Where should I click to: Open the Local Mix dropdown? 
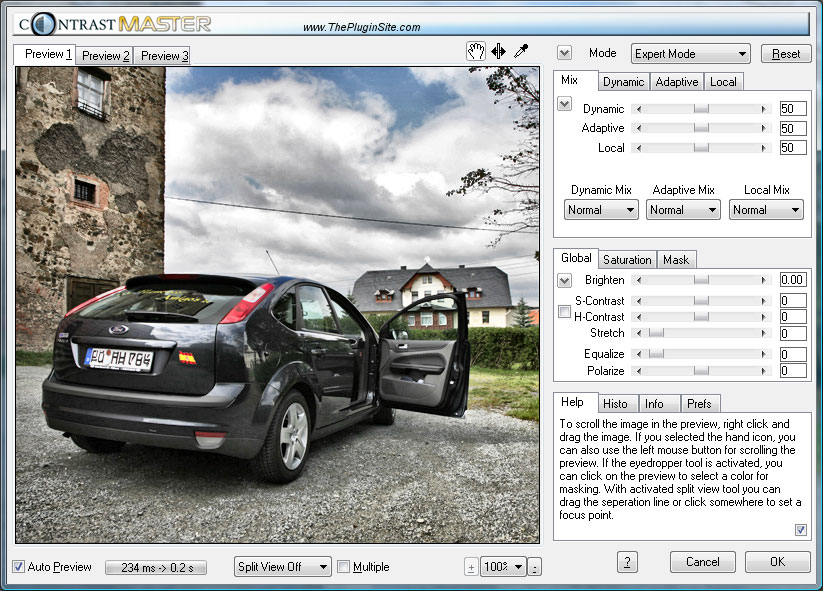tap(766, 210)
